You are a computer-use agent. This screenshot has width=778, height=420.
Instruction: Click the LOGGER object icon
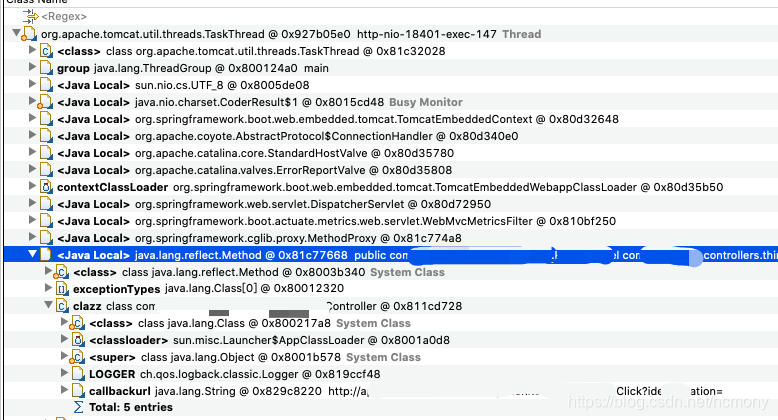(x=78, y=374)
